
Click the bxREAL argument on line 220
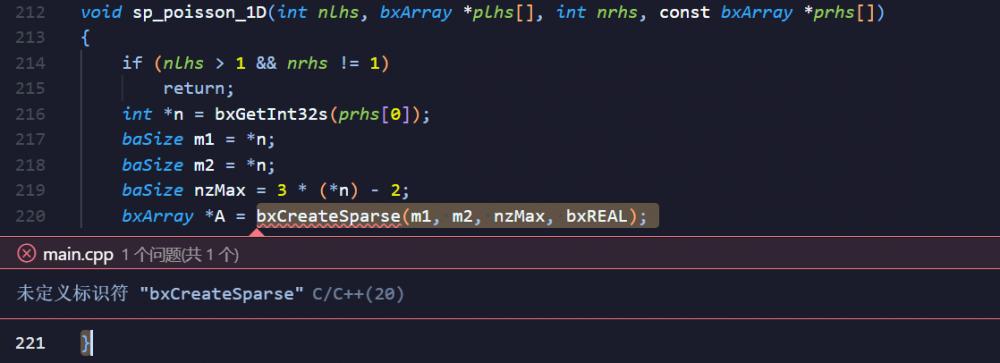[x=596, y=216]
